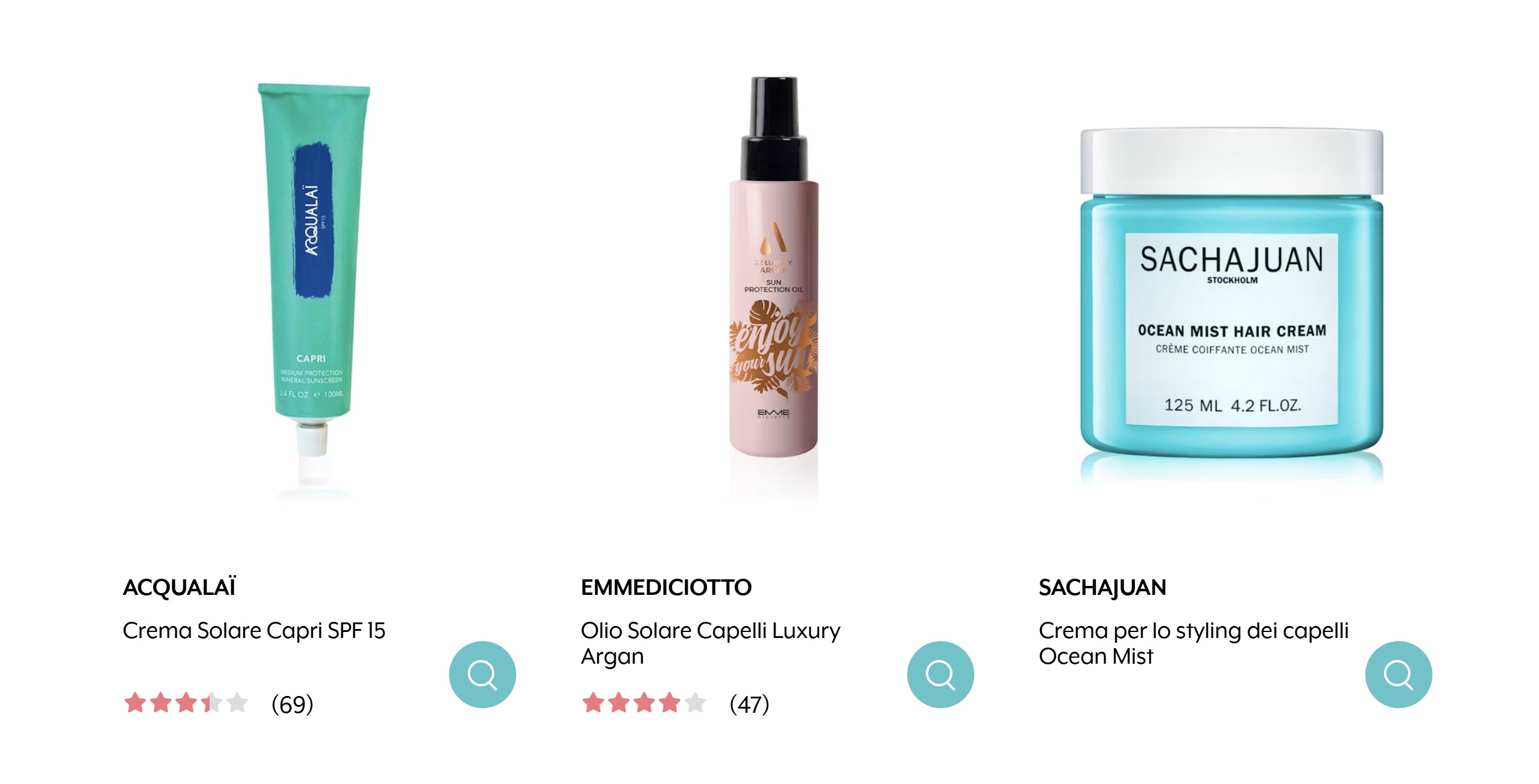1539x784 pixels.
Task: View the 47 reviews count
Action: point(749,704)
